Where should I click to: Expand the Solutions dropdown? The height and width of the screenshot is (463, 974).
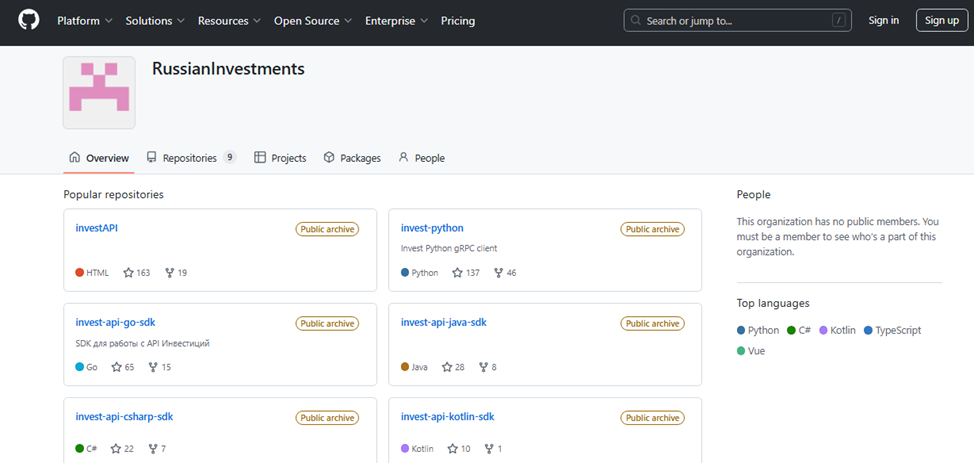pos(155,21)
